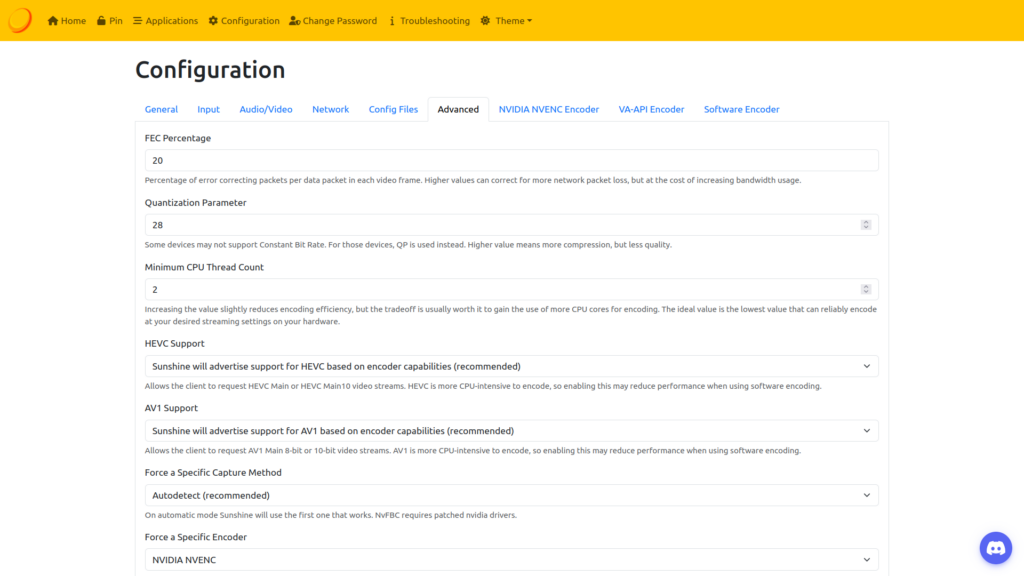Focus the FEC Percentage input field
This screenshot has width=1024, height=576.
click(x=511, y=161)
